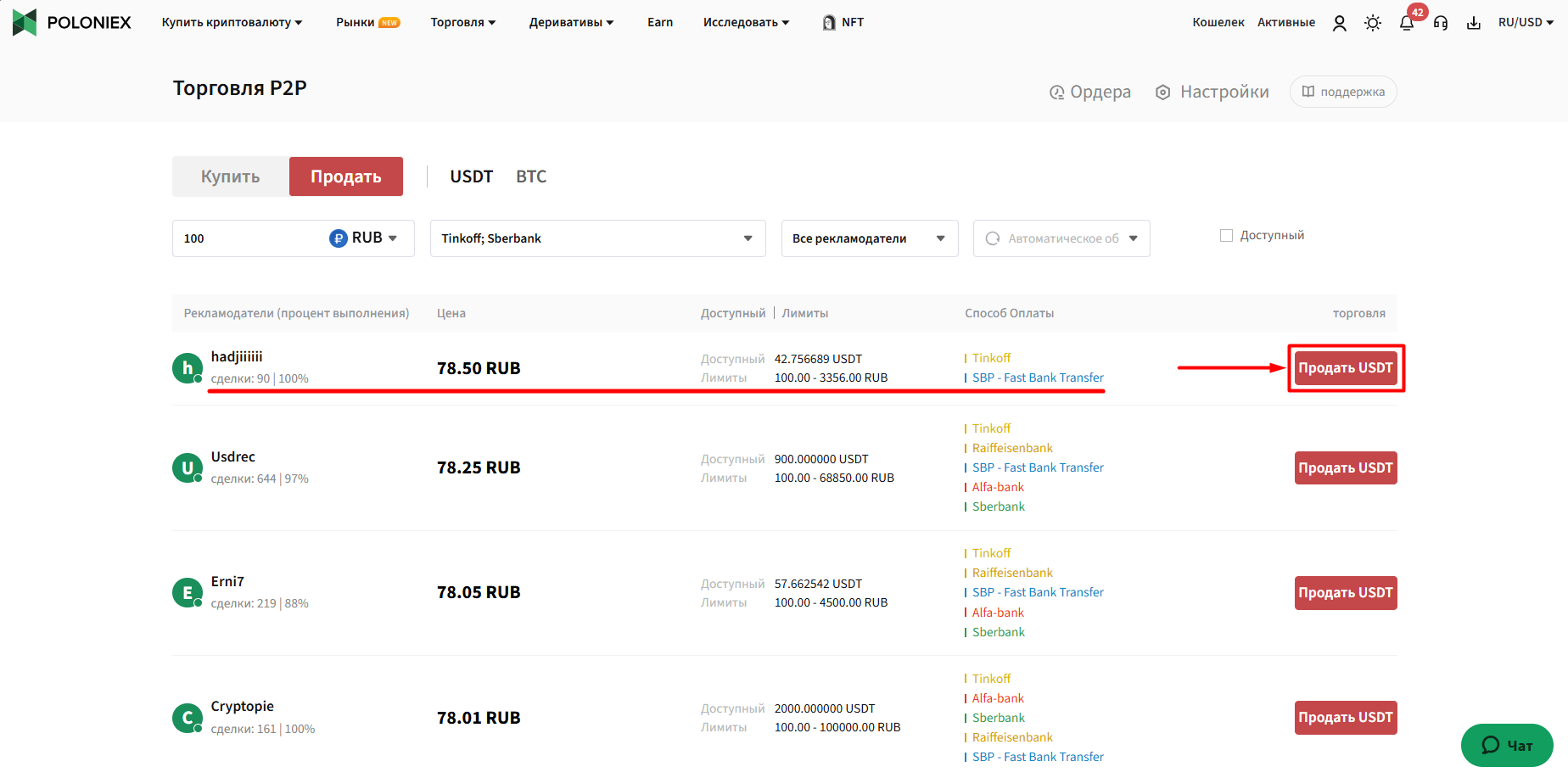Open Все рекламодатели dropdown
Image resolution: width=1568 pixels, height=778 pixels.
(870, 238)
